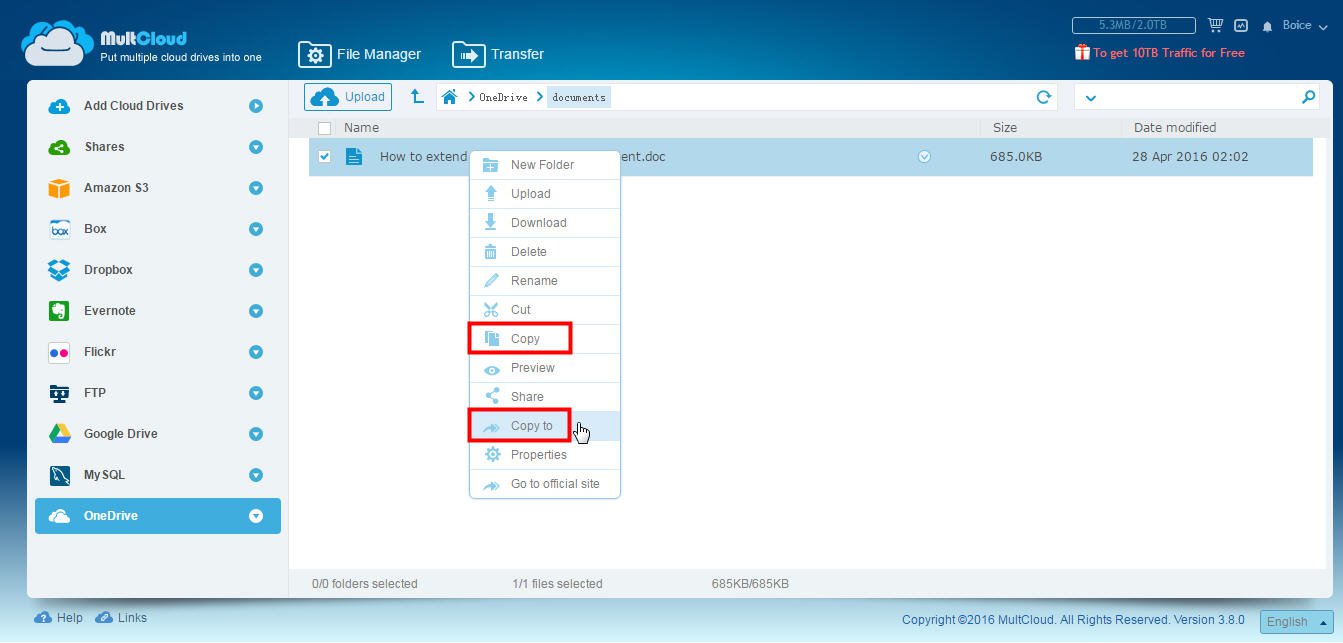Refresh the file list
The image size is (1343, 643).
[1044, 97]
